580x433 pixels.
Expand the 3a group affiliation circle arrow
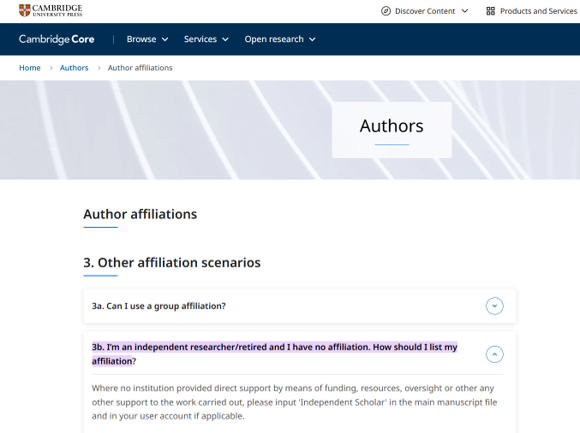(495, 306)
